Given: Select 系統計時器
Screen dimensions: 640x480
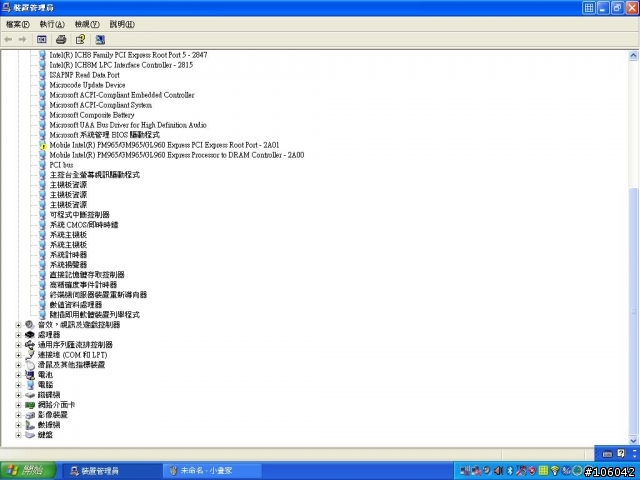Looking at the screenshot, I should pos(68,255).
